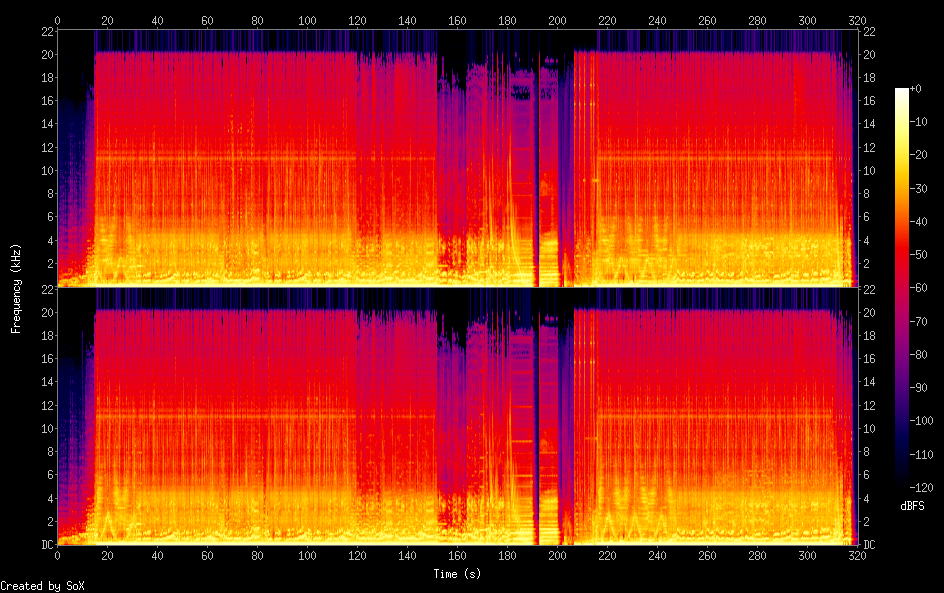944x593 pixels.
Task: Select the "Frequency (kHz)" axis title
Action: pyautogui.click(x=16, y=289)
